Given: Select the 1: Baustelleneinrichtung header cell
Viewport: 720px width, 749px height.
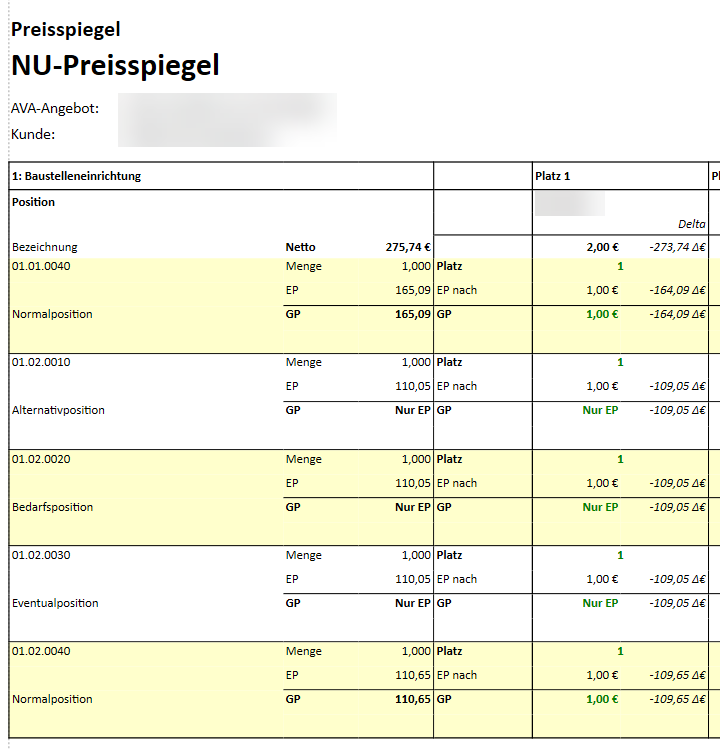Looking at the screenshot, I should pos(77,176).
